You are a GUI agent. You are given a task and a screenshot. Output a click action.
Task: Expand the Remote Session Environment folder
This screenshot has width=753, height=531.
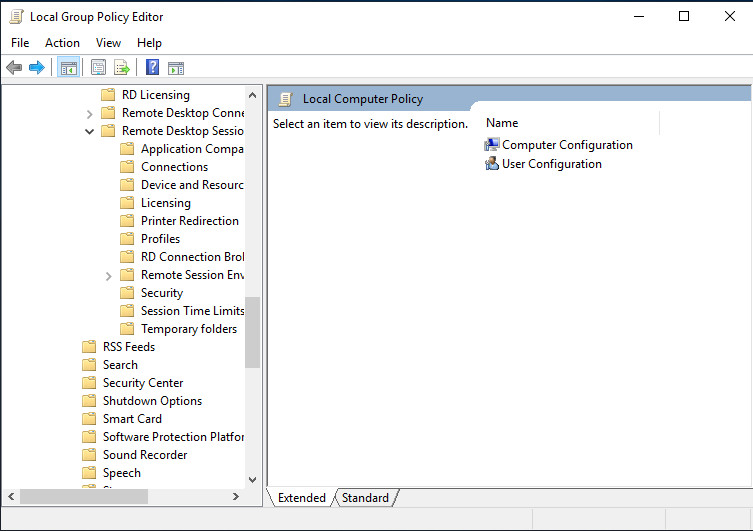109,275
